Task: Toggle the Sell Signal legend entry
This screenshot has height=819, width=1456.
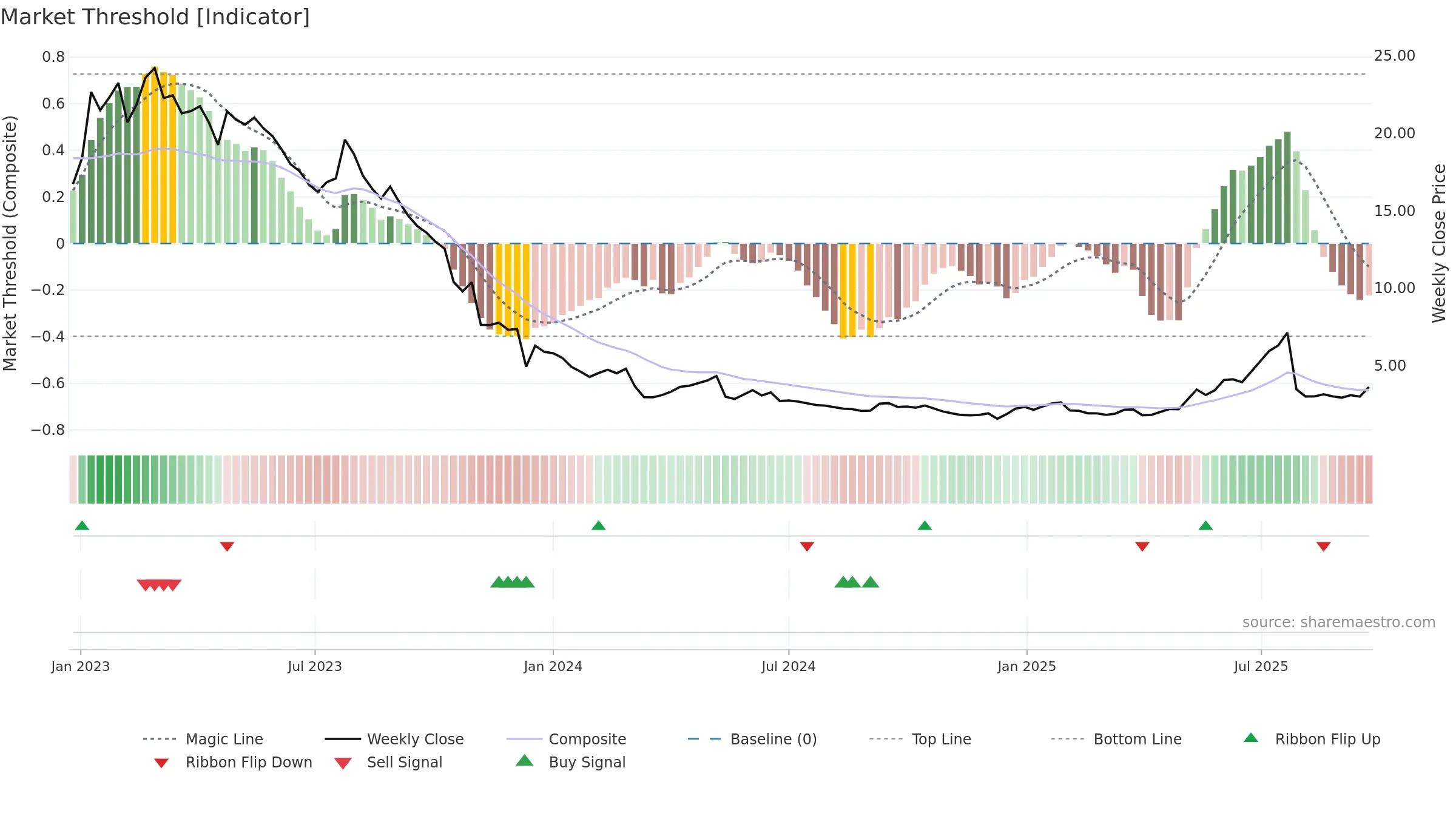Action: coord(388,762)
